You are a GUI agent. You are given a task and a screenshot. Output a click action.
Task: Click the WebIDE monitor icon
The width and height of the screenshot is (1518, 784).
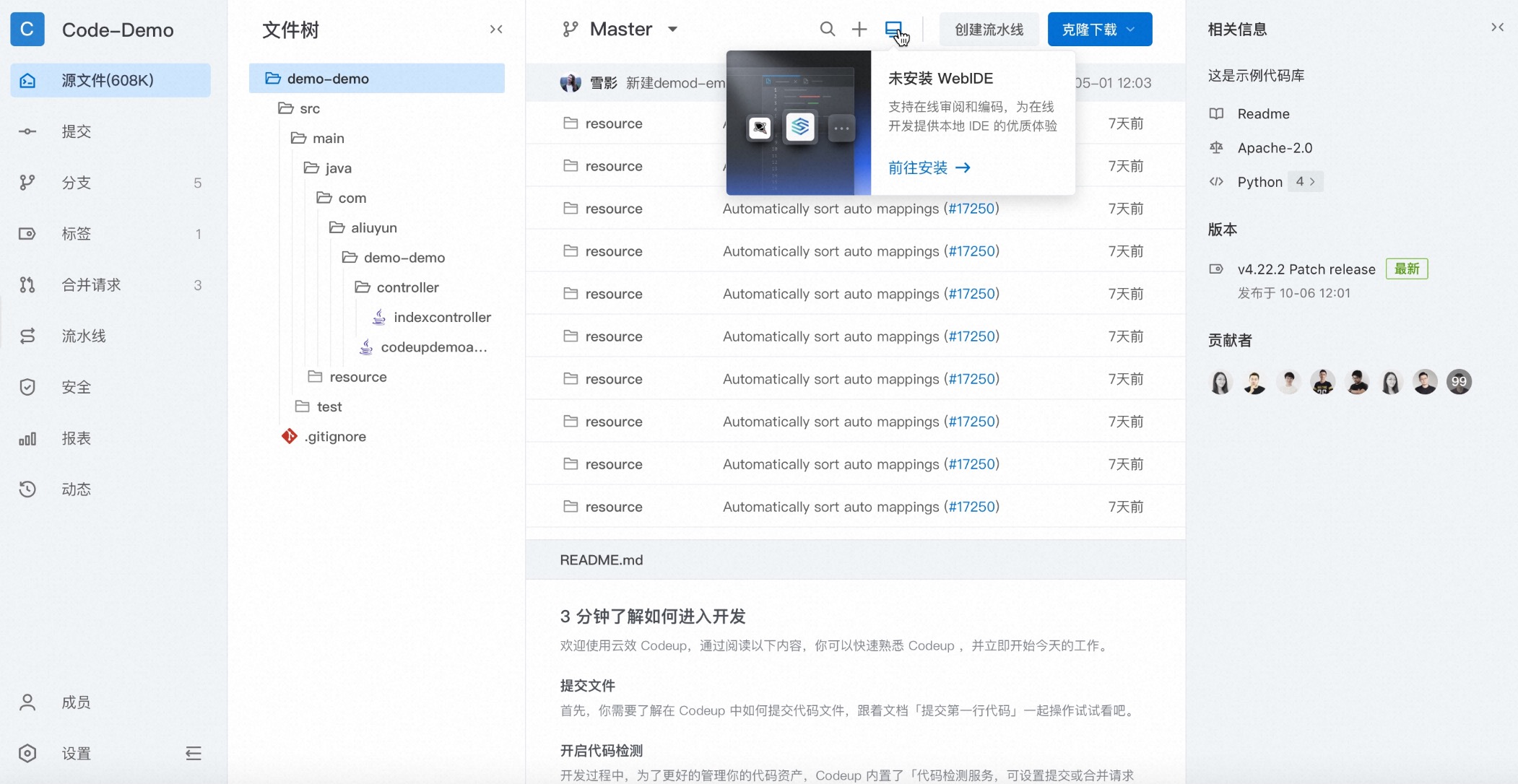point(893,29)
